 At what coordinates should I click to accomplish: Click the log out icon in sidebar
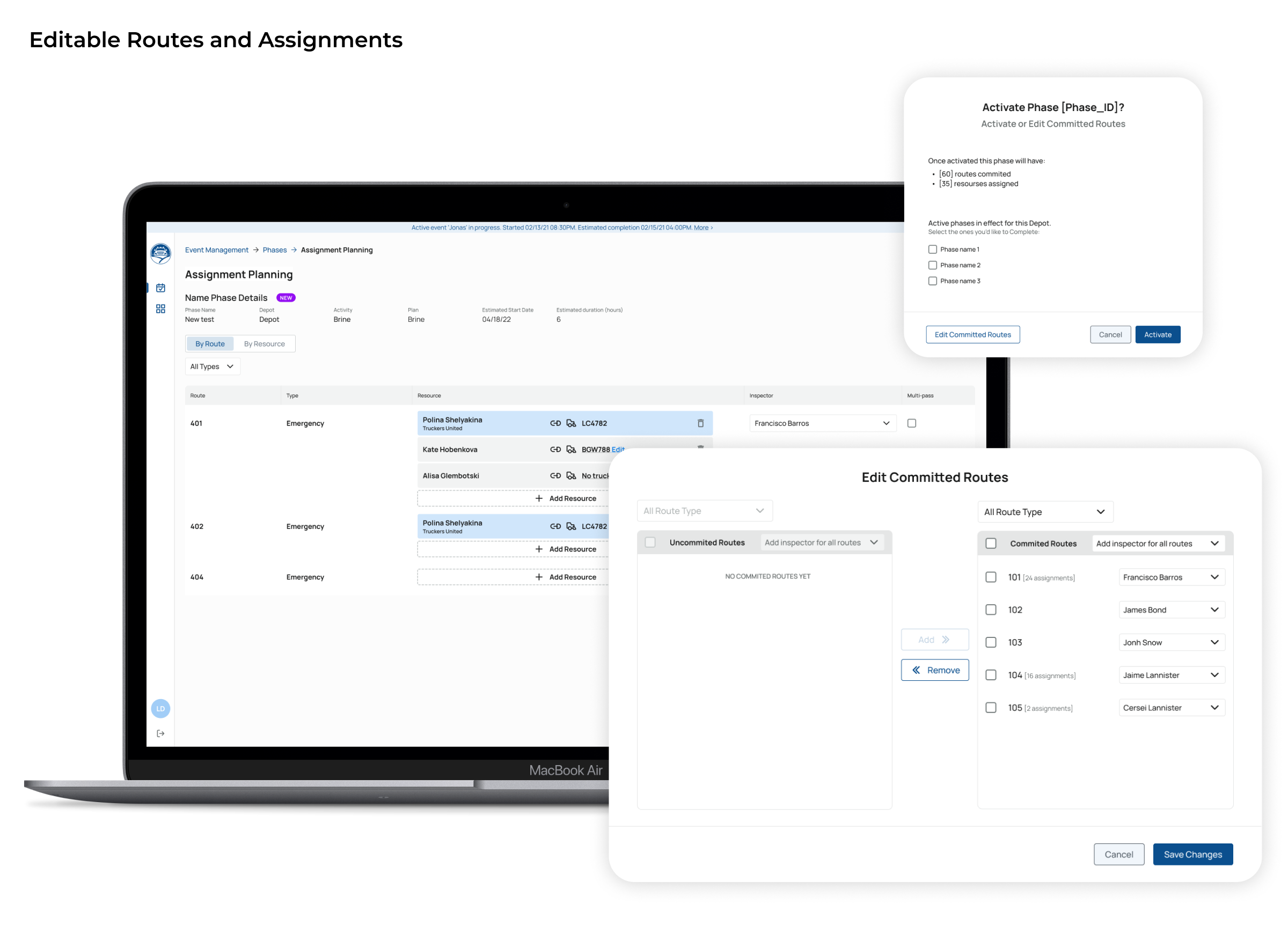point(160,733)
